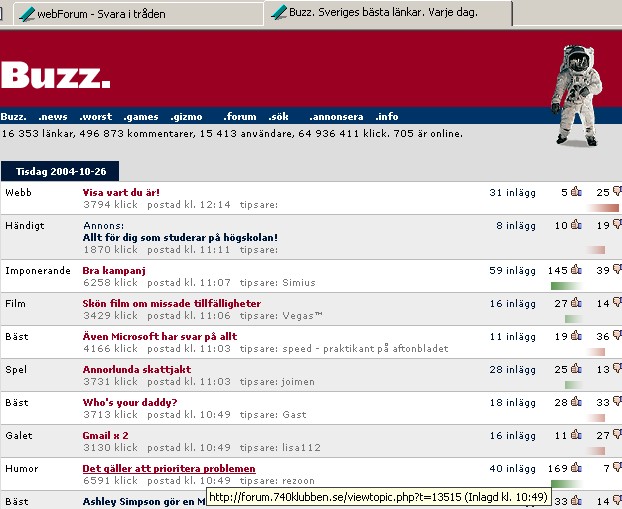Open the .info page
Viewport: 622px width, 509px height.
pyautogui.click(x=387, y=117)
